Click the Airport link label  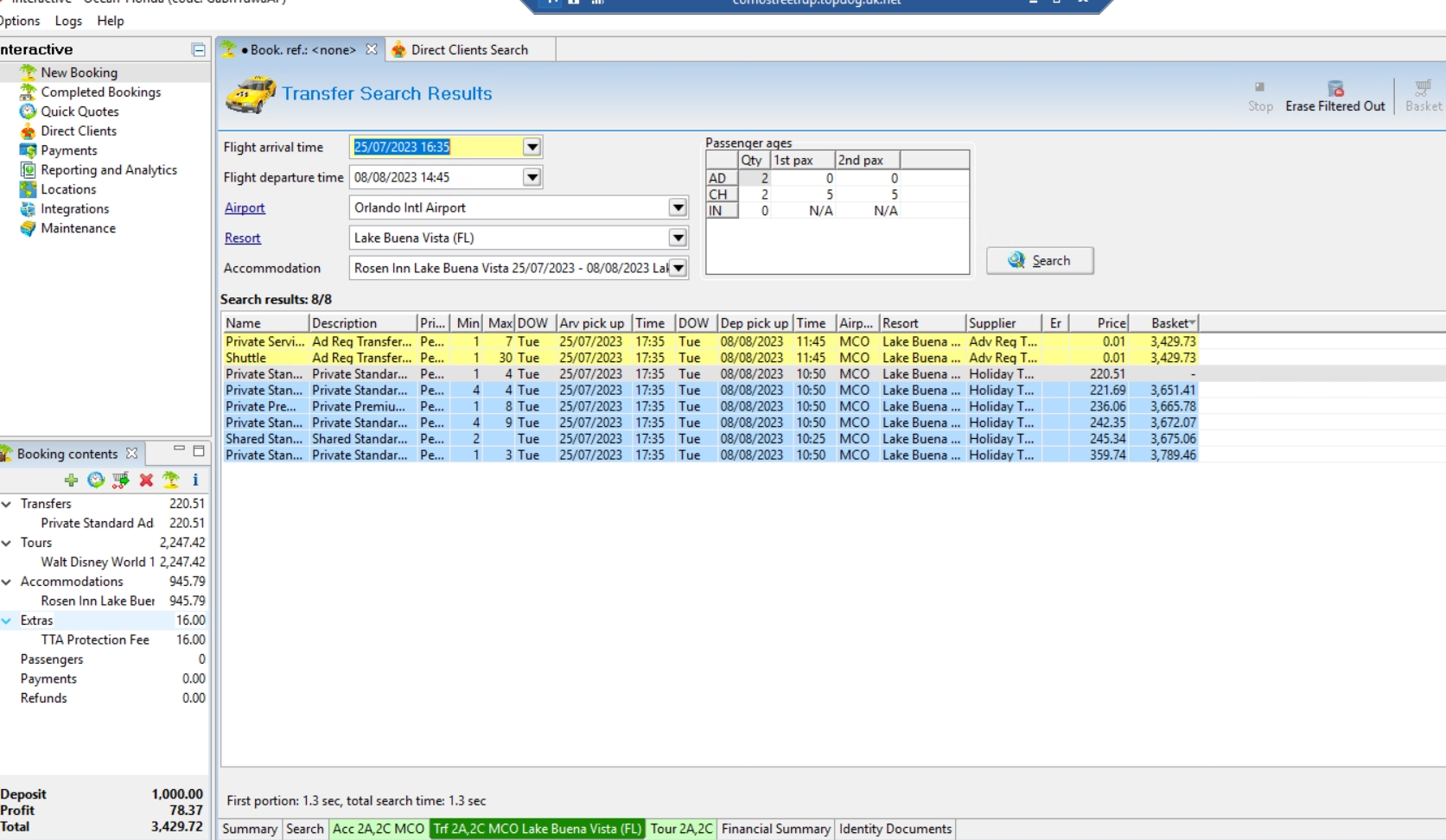pos(245,207)
